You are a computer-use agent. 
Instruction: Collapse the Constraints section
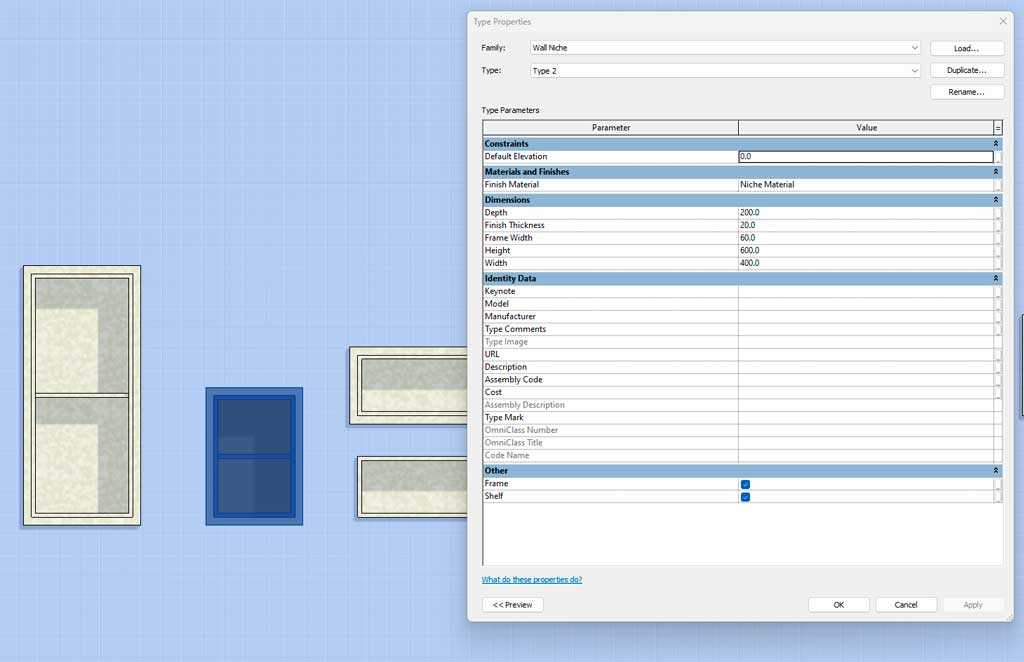(996, 144)
